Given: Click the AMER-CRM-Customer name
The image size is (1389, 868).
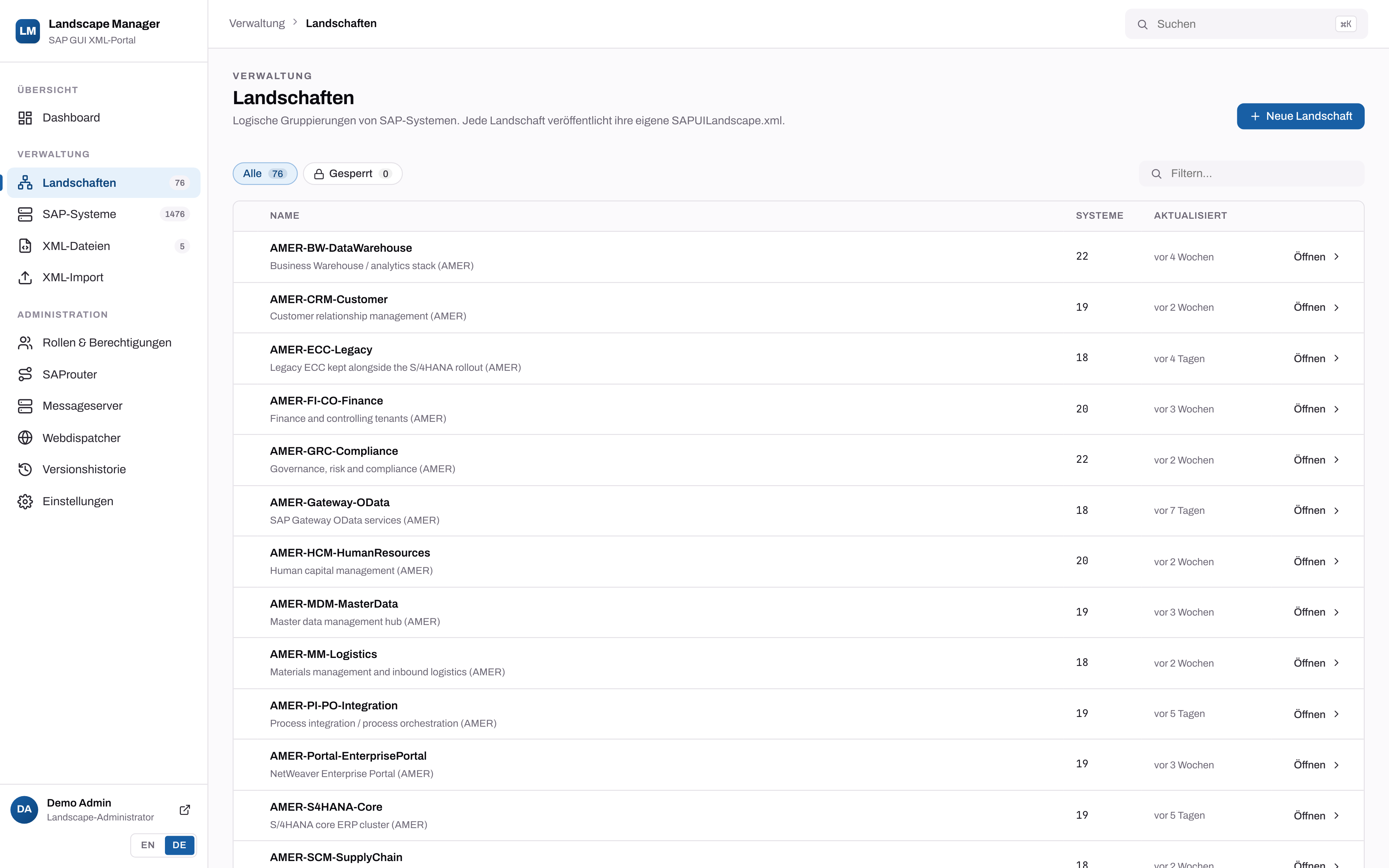Looking at the screenshot, I should [329, 299].
